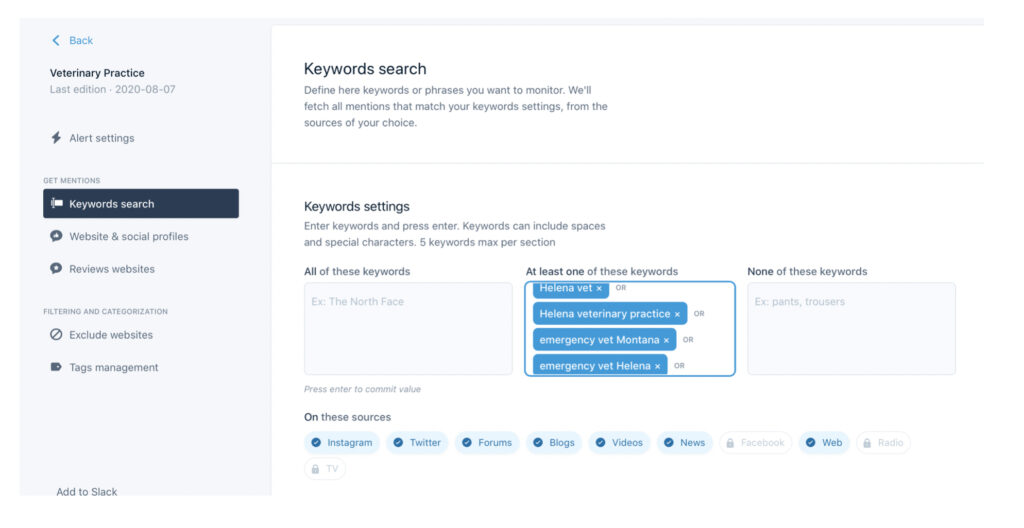Select the Keywords search sidebar icon
Screen dimensions: 1024x528
(x=57, y=203)
